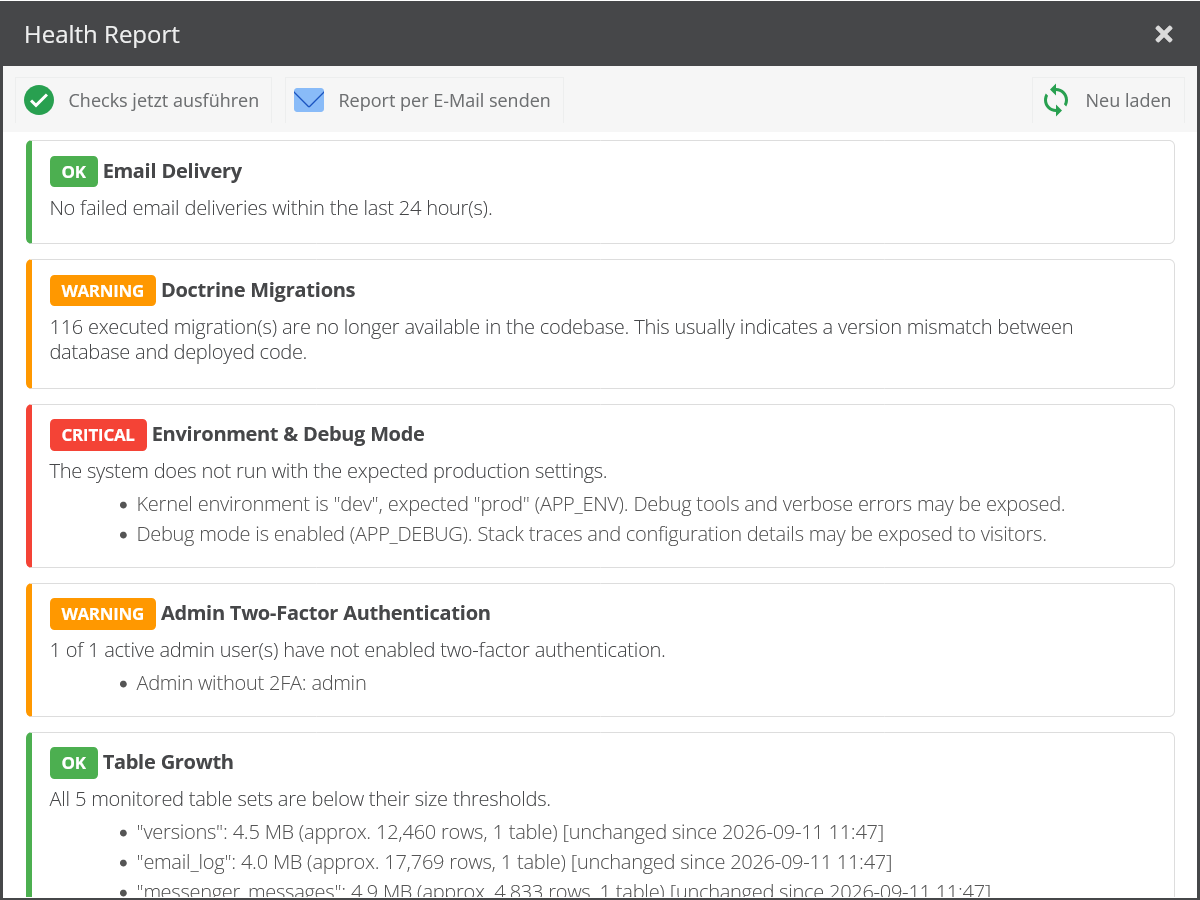Click the Health Report dialog title

(102, 34)
